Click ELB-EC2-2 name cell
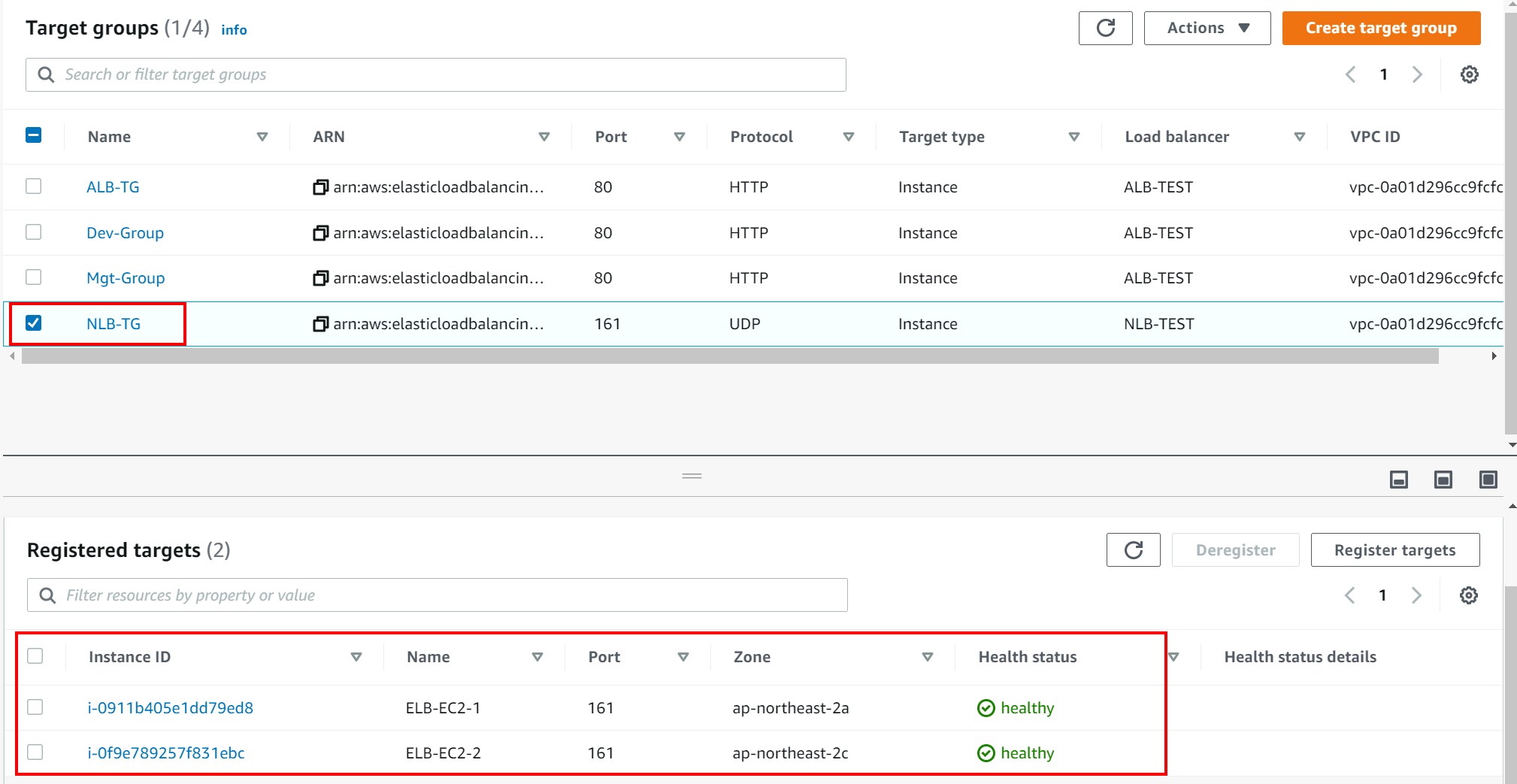This screenshot has height=784, width=1517. tap(443, 753)
